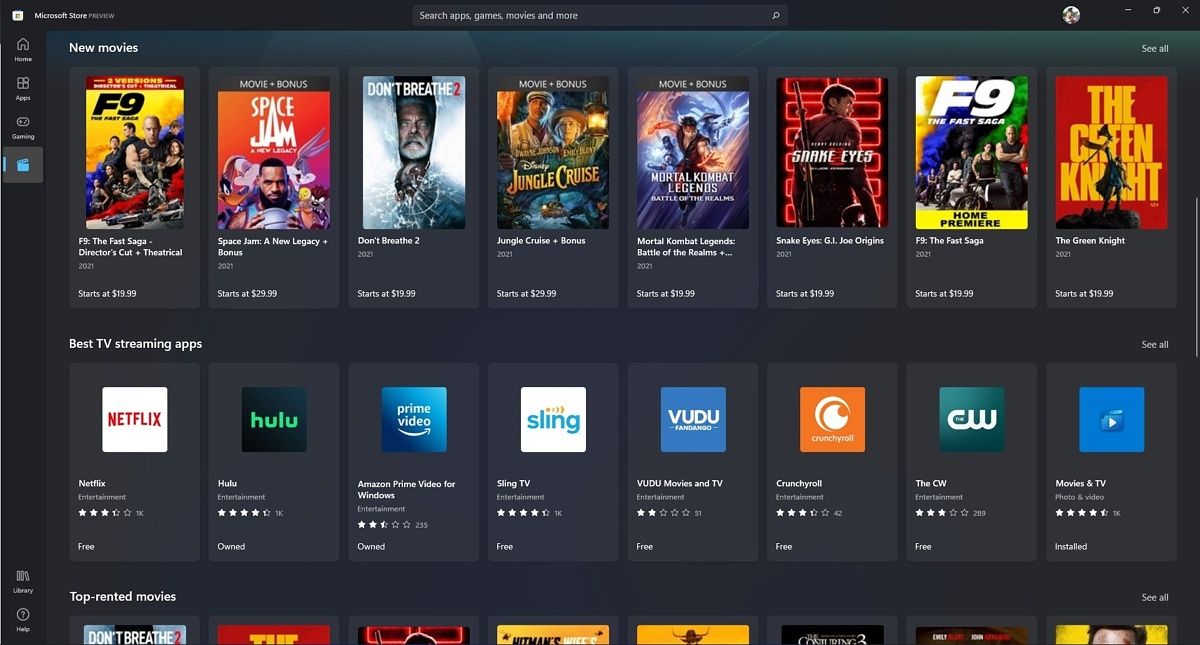
Task: Click the search magnifier icon
Action: click(775, 16)
